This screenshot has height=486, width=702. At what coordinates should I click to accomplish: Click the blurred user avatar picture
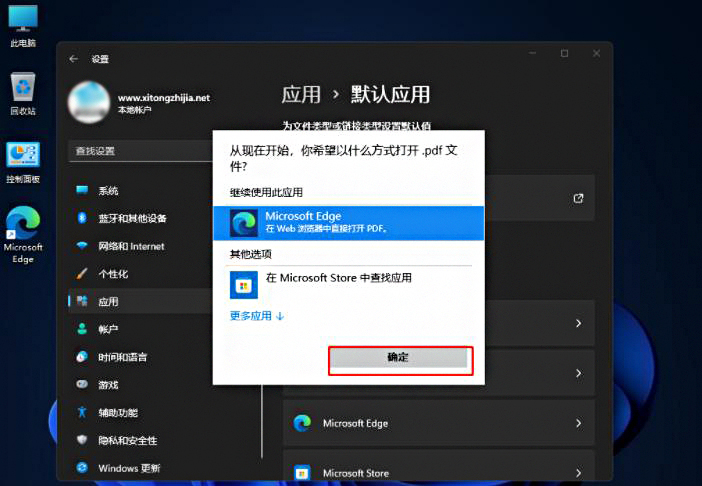coord(89,102)
